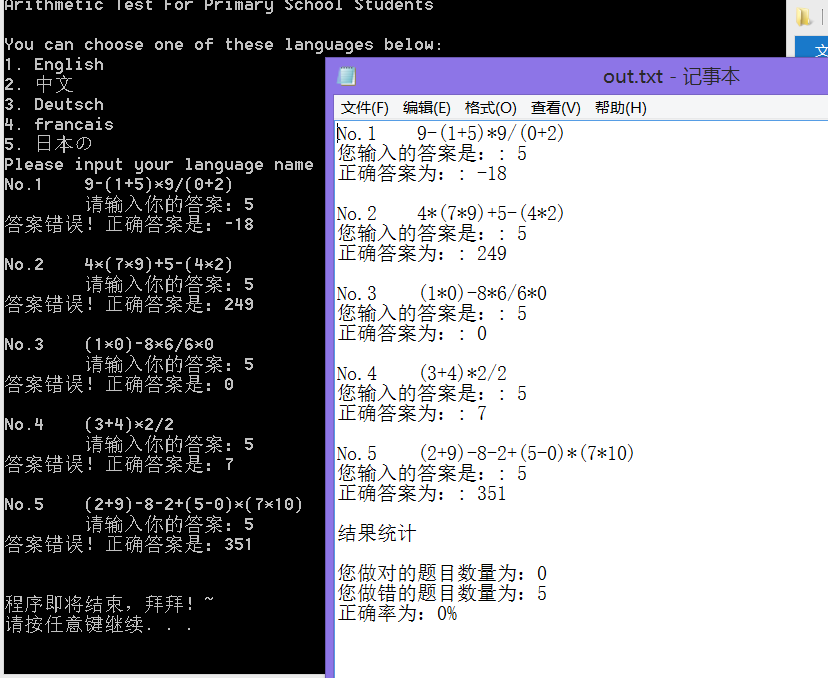The width and height of the screenshot is (828, 678).
Task: Click Notepad line 'No.1 9-(1+5)*9/(0+2)'
Action: coord(450,133)
